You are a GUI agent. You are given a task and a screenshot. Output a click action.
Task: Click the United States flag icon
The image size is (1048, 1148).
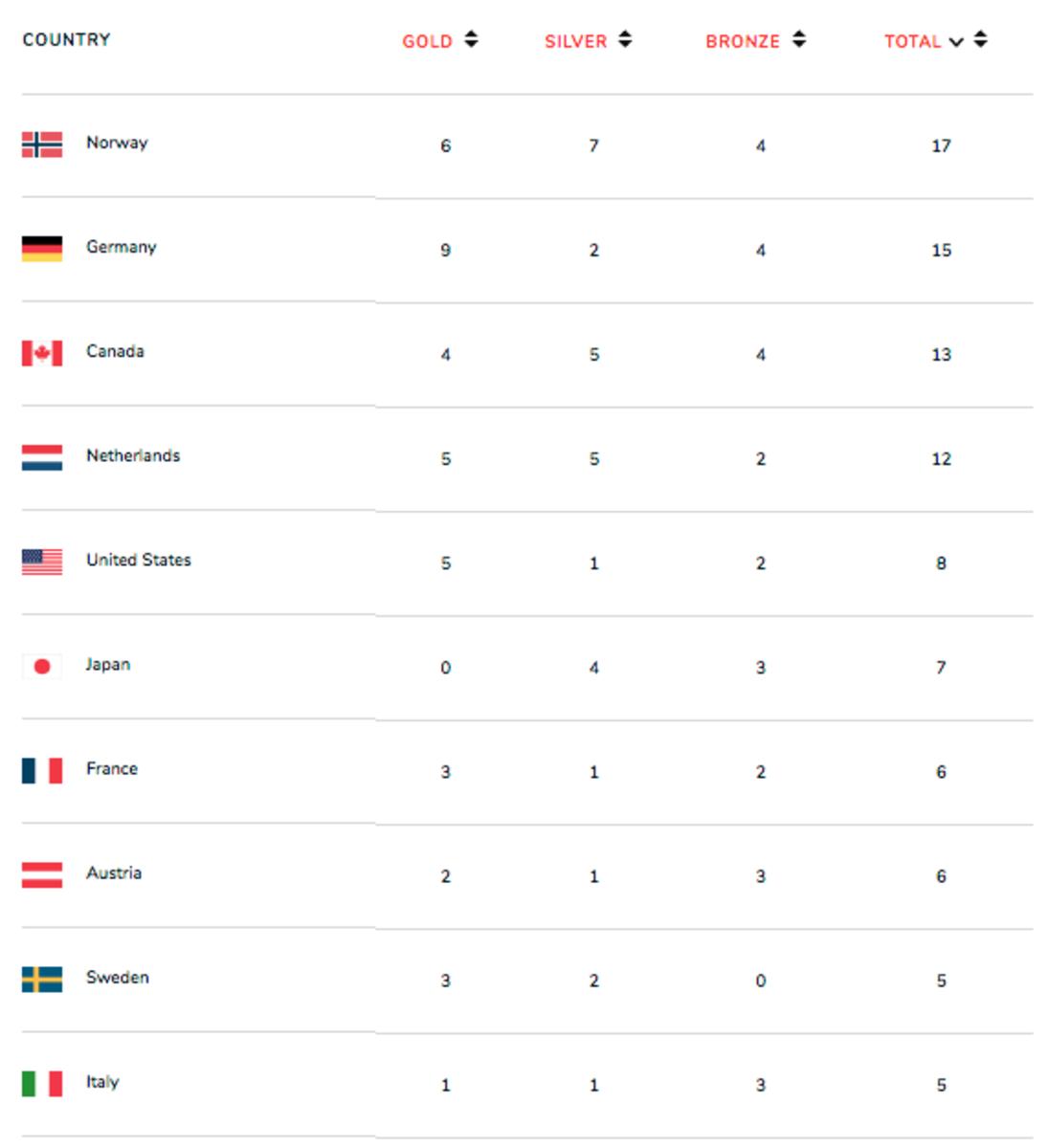tap(42, 562)
